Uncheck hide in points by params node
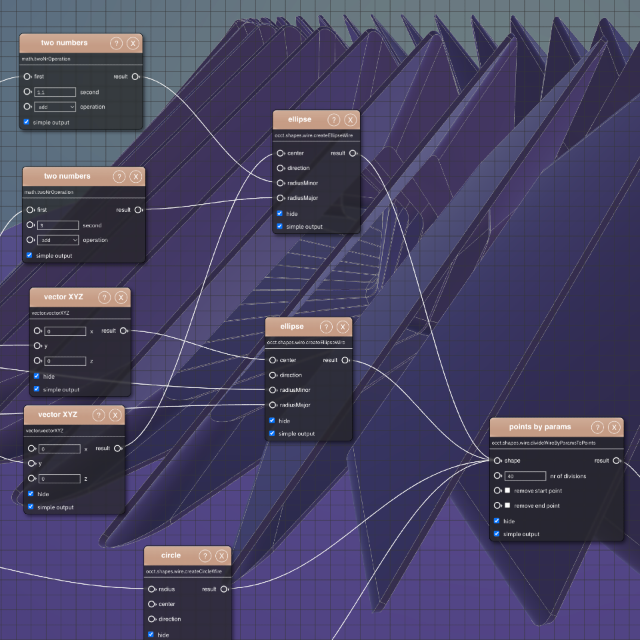640x640 pixels. coord(497,521)
